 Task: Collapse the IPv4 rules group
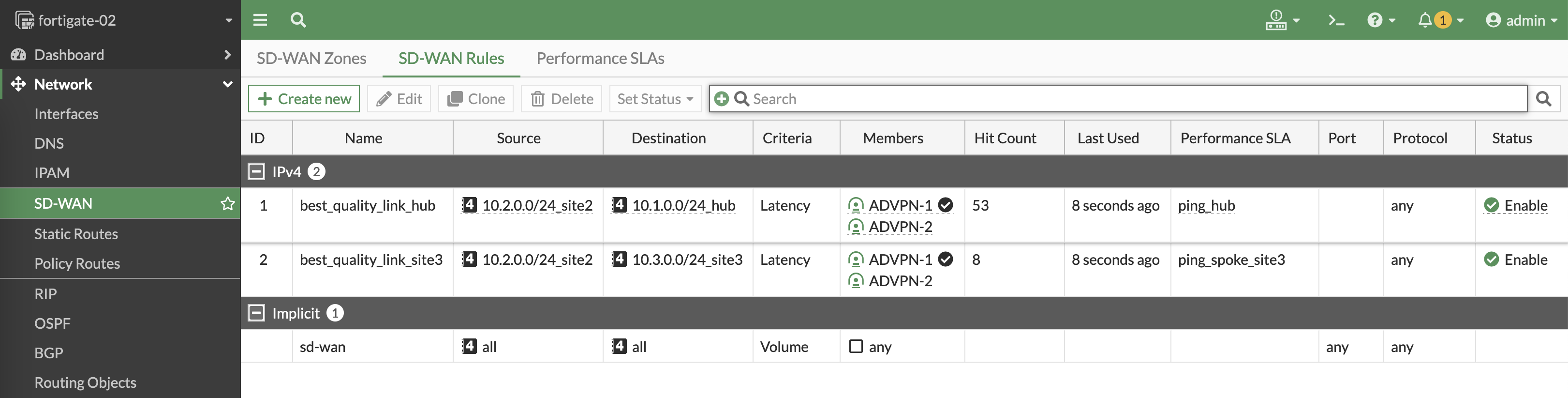pyautogui.click(x=256, y=172)
